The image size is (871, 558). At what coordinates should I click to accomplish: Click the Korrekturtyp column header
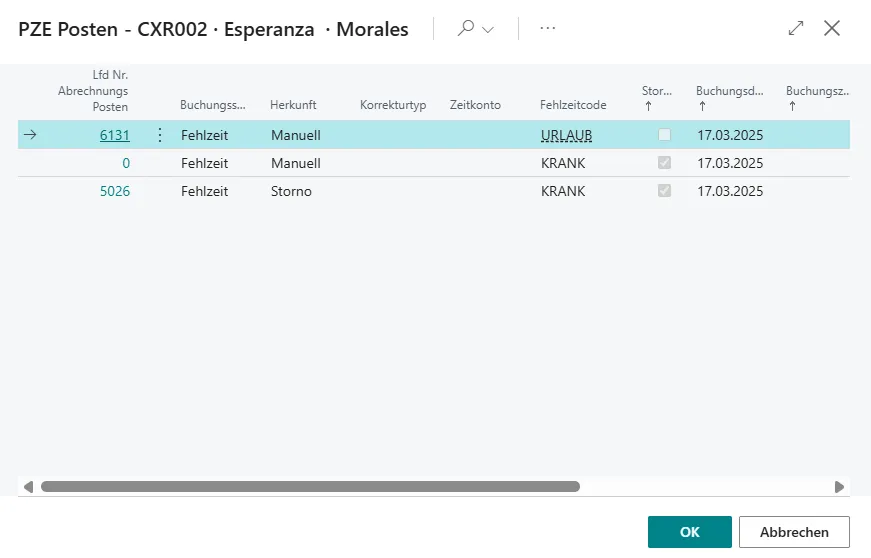[393, 105]
